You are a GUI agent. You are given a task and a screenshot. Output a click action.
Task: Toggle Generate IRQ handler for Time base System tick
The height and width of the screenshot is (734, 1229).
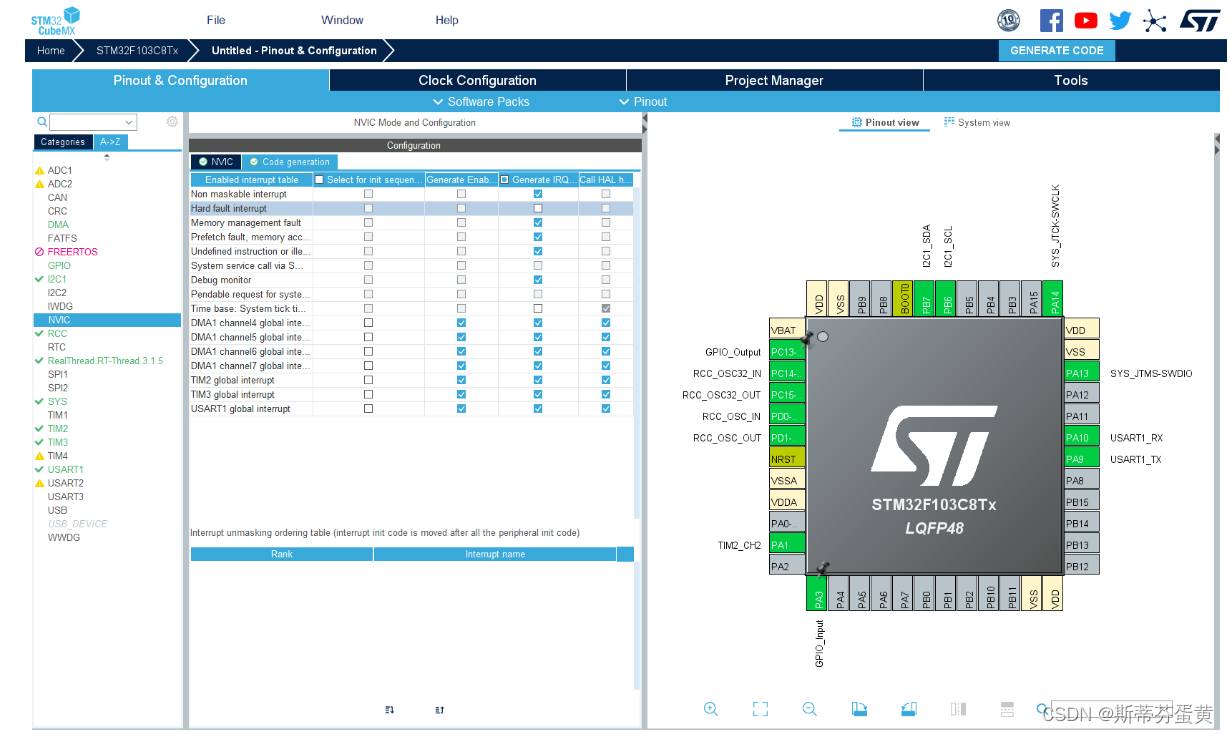(x=538, y=309)
